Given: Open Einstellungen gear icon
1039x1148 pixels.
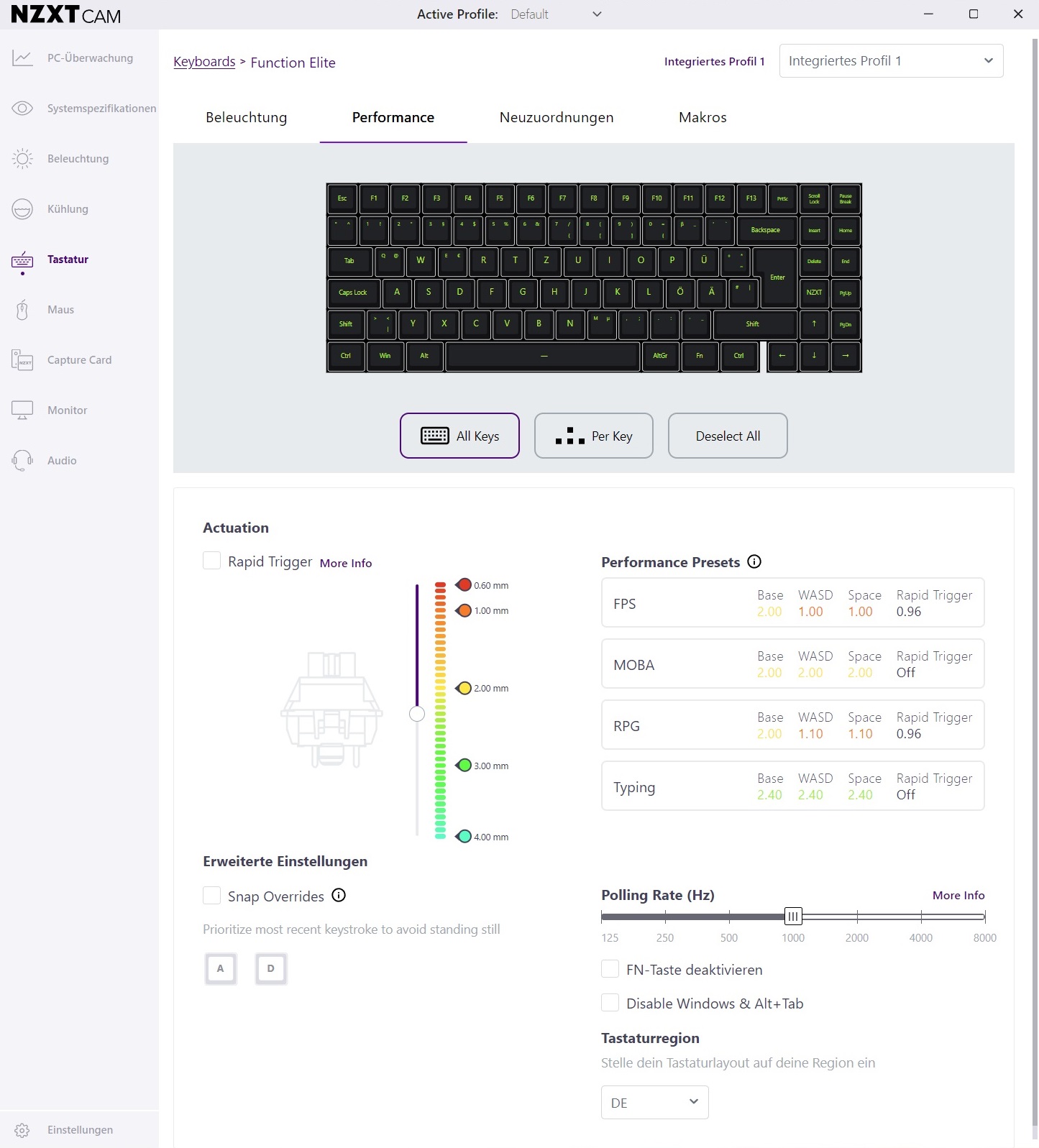Looking at the screenshot, I should click(x=22, y=1130).
